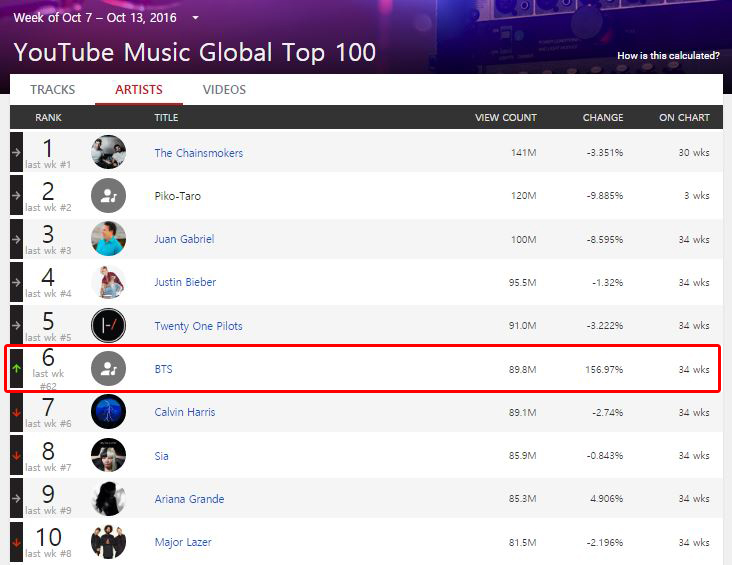Click Piko-Taro's placeholder artist icon

click(x=108, y=195)
